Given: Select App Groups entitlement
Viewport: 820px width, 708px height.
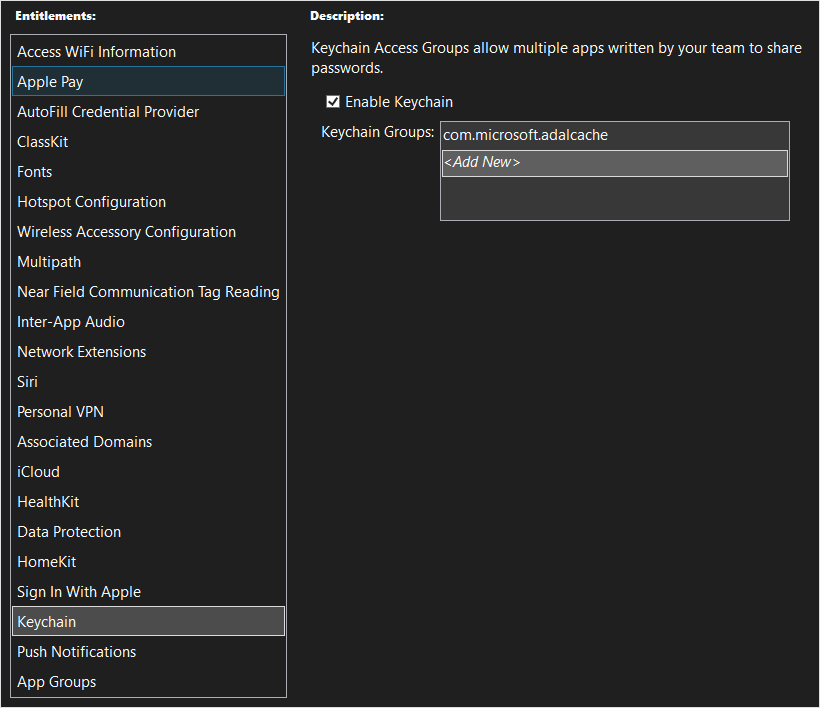Looking at the screenshot, I should [57, 682].
